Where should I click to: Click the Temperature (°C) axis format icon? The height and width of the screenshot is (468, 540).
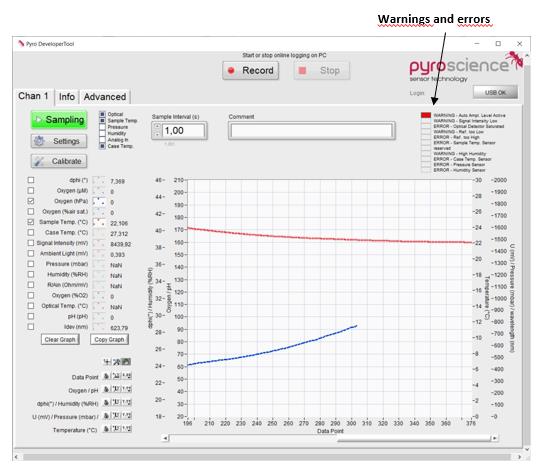click(x=127, y=429)
